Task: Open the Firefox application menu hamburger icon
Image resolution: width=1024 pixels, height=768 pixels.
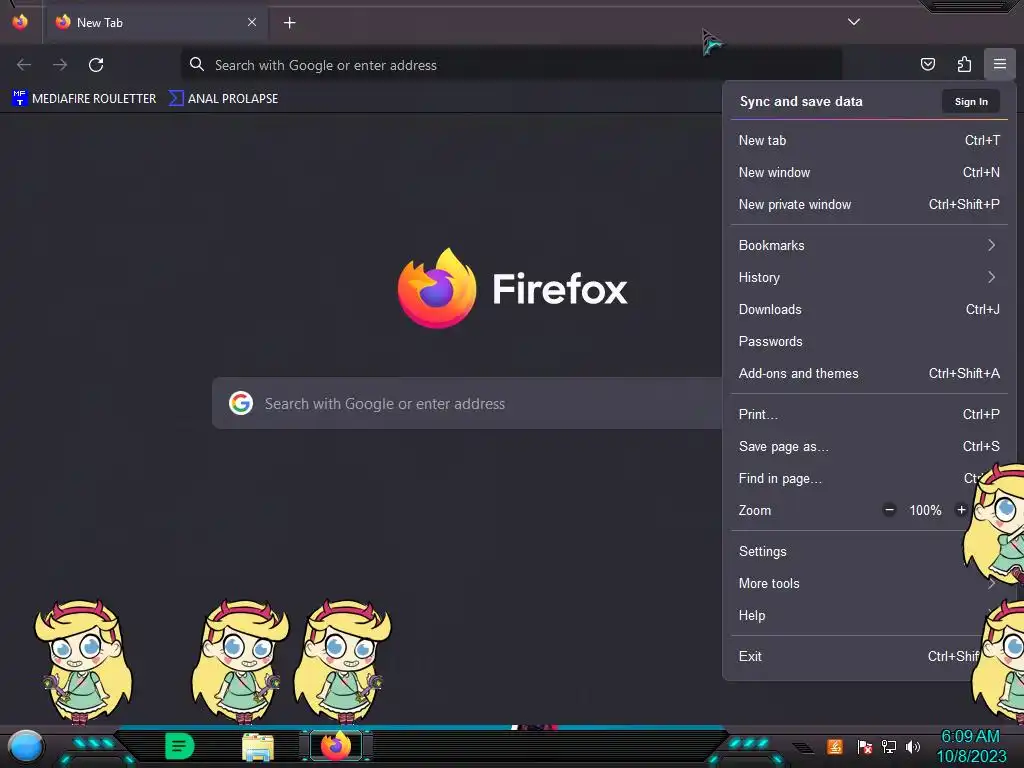Action: click(999, 64)
